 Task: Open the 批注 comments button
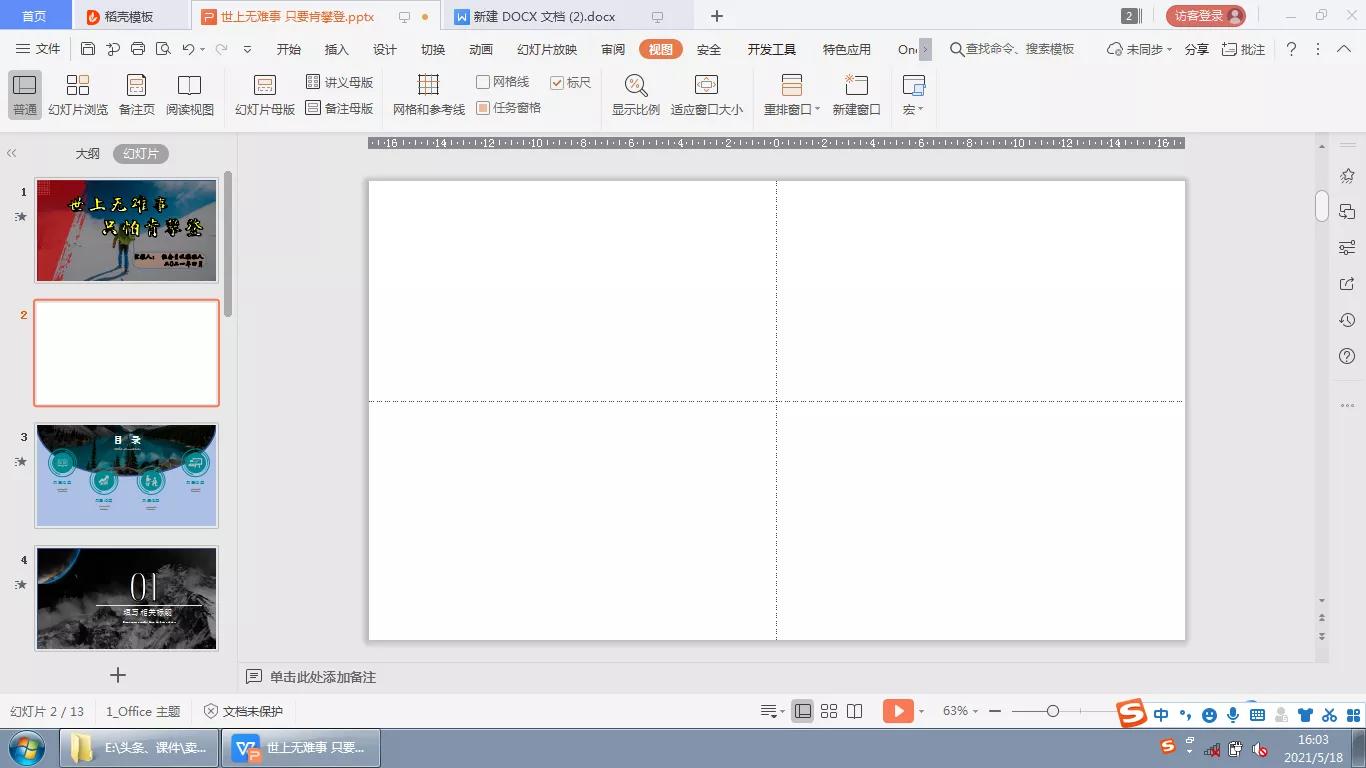tap(1245, 48)
